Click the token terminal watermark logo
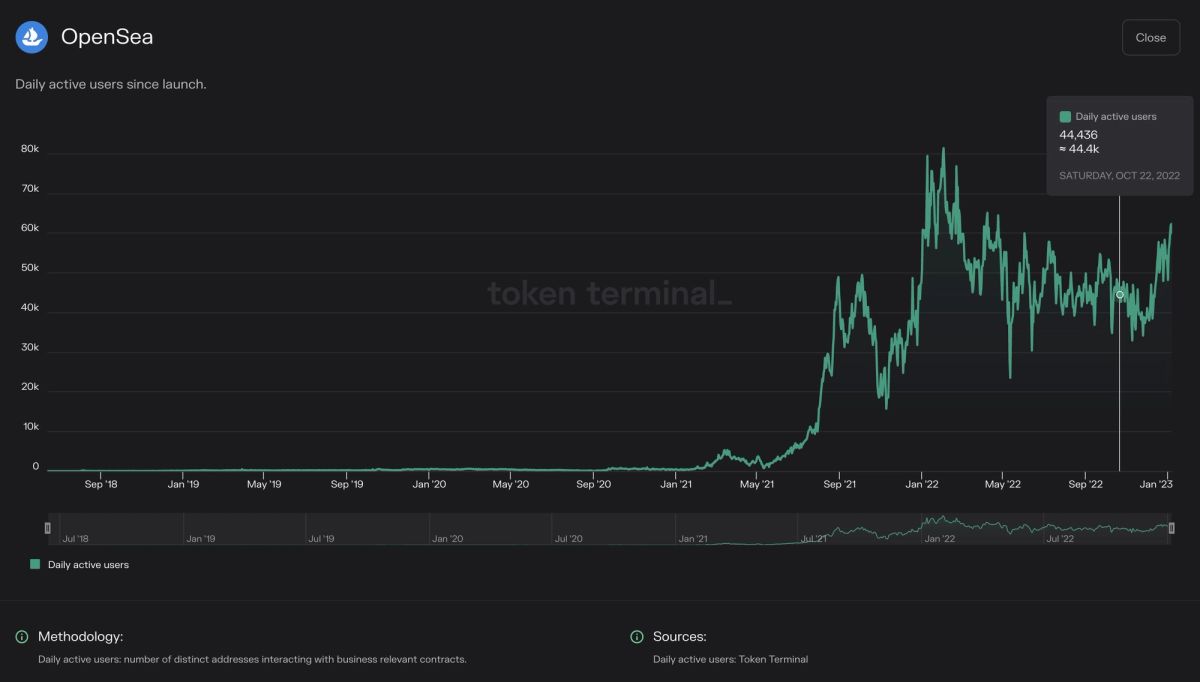 tap(609, 294)
